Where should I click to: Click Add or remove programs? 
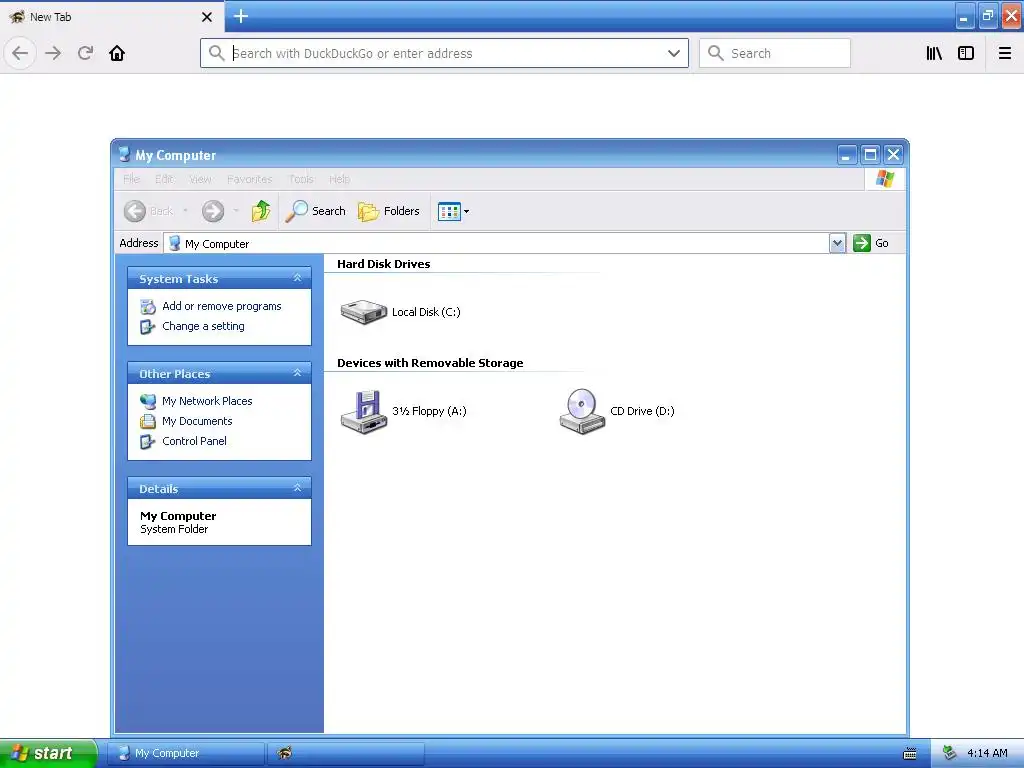221,306
